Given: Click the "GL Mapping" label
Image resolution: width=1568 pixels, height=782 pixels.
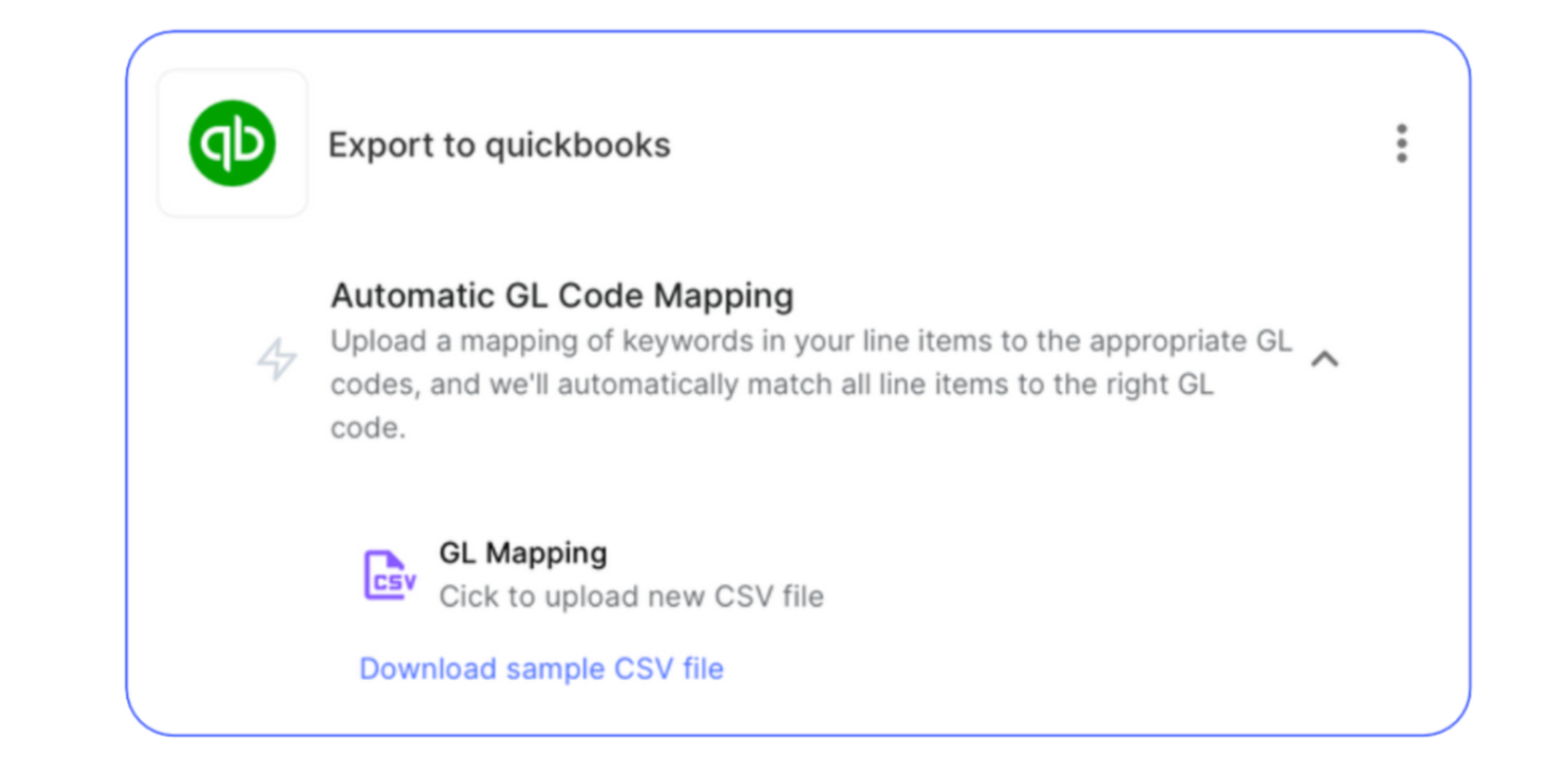Looking at the screenshot, I should pyautogui.click(x=523, y=553).
